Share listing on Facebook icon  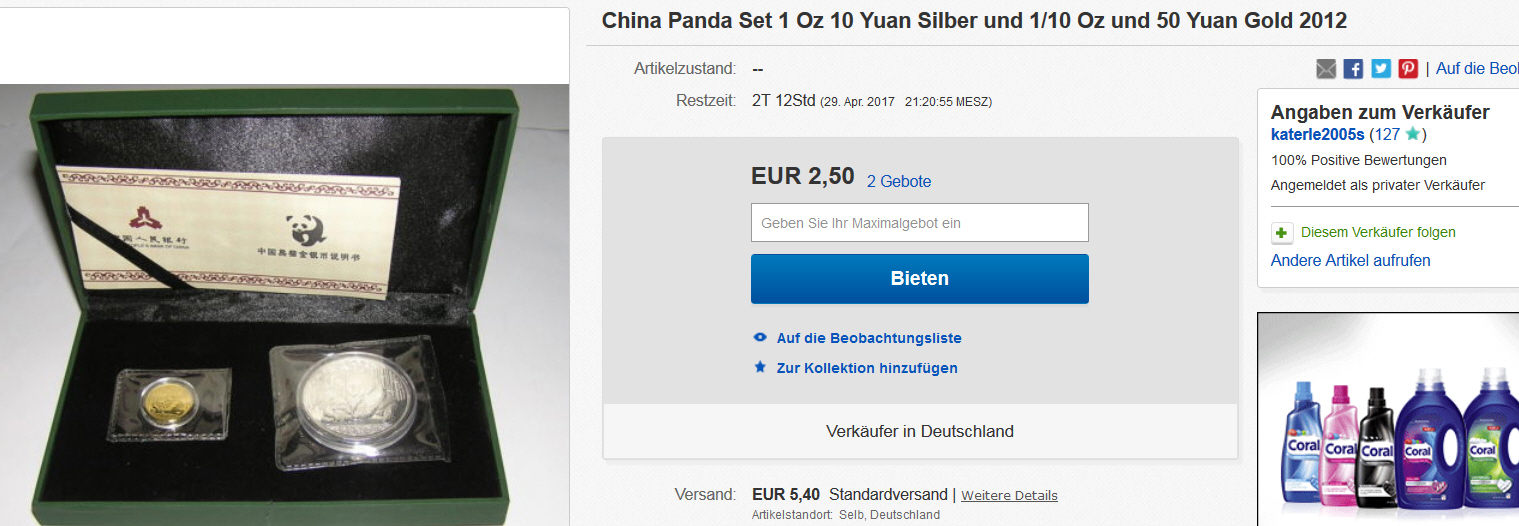pos(1353,69)
